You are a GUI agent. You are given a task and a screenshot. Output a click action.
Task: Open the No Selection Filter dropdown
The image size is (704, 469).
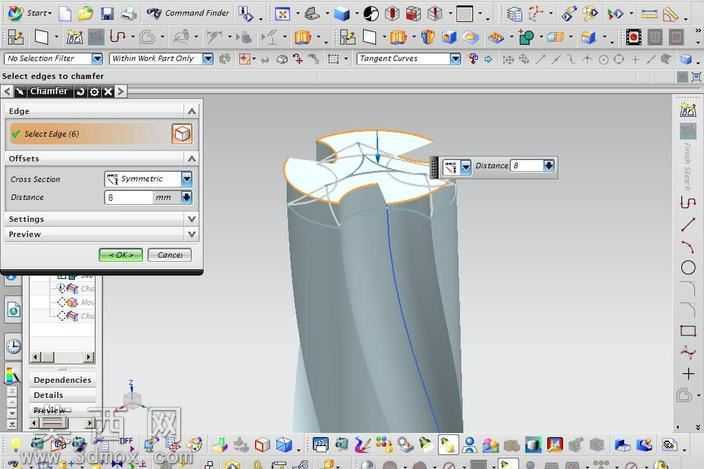(97, 58)
